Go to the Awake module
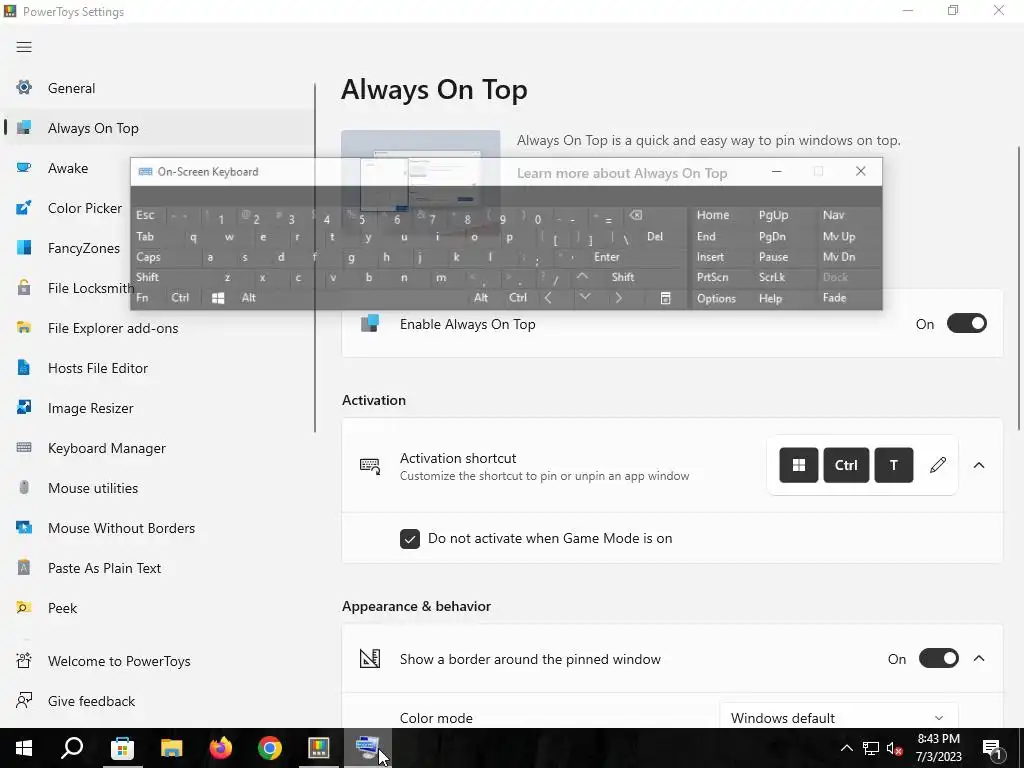The height and width of the screenshot is (768, 1024). point(68,168)
